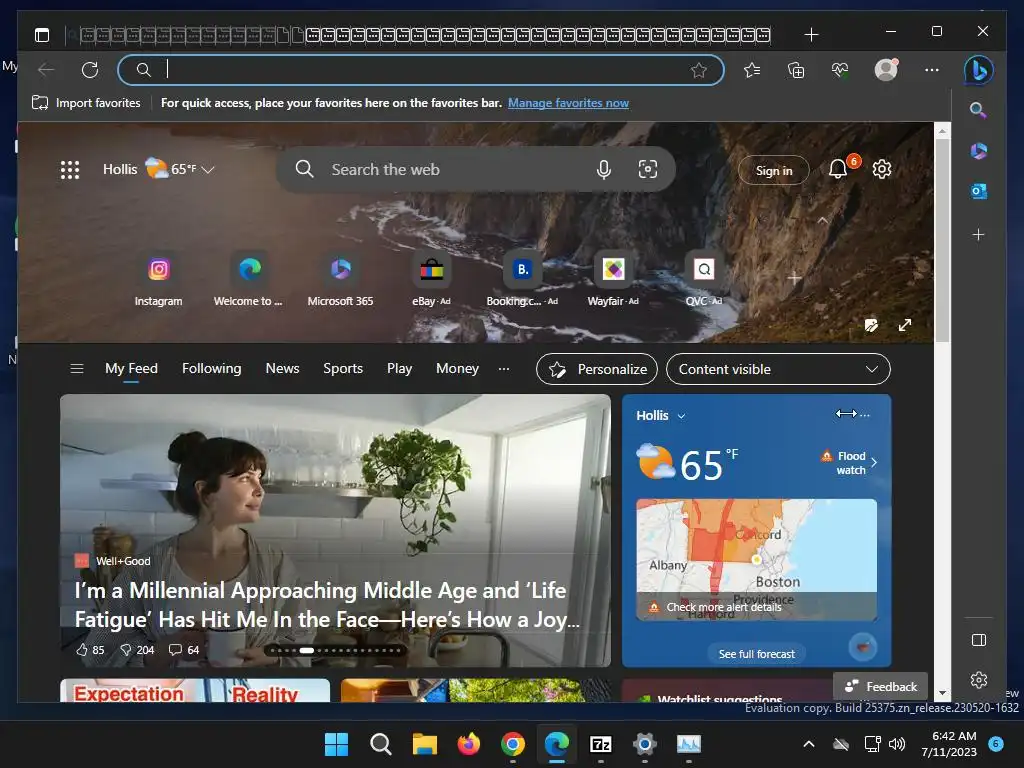Click edit background image icon
The image size is (1024, 768).
point(871,325)
